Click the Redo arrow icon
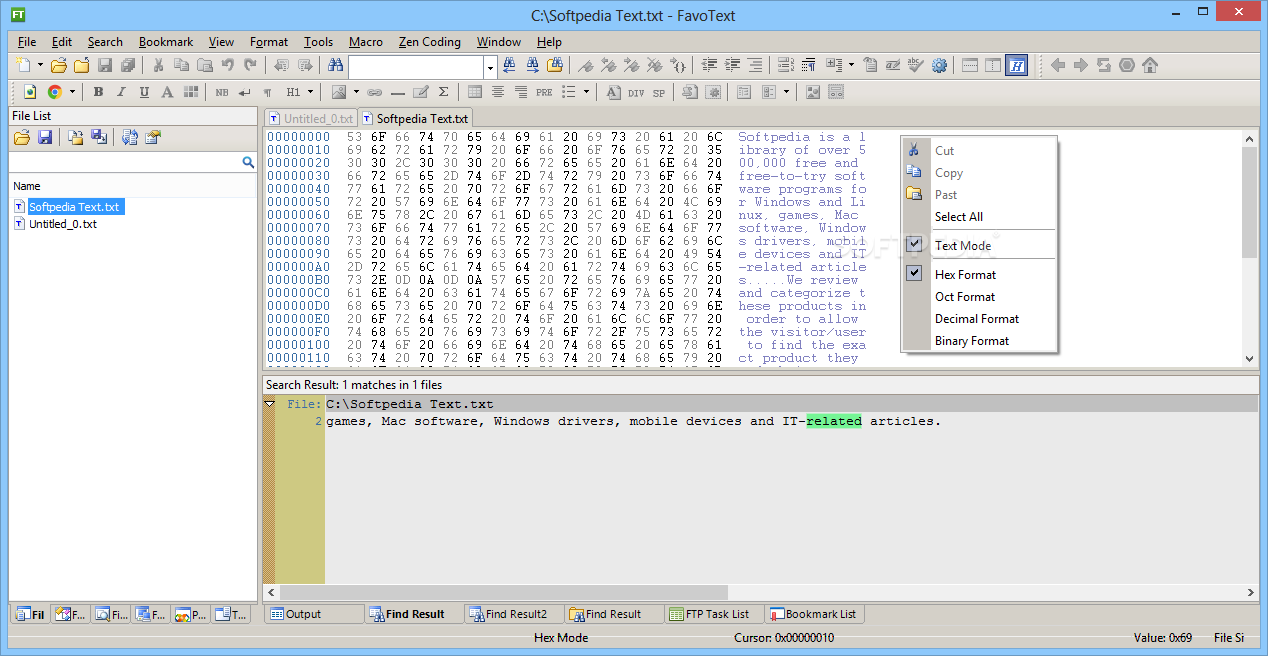This screenshot has width=1268, height=656. (x=251, y=65)
